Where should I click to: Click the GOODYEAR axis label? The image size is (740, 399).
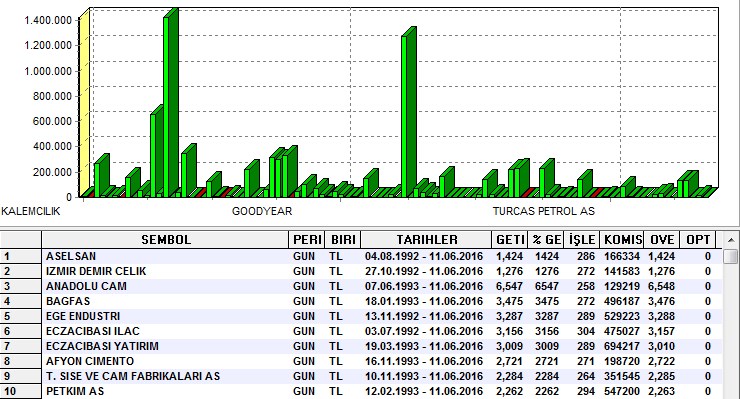click(x=262, y=211)
